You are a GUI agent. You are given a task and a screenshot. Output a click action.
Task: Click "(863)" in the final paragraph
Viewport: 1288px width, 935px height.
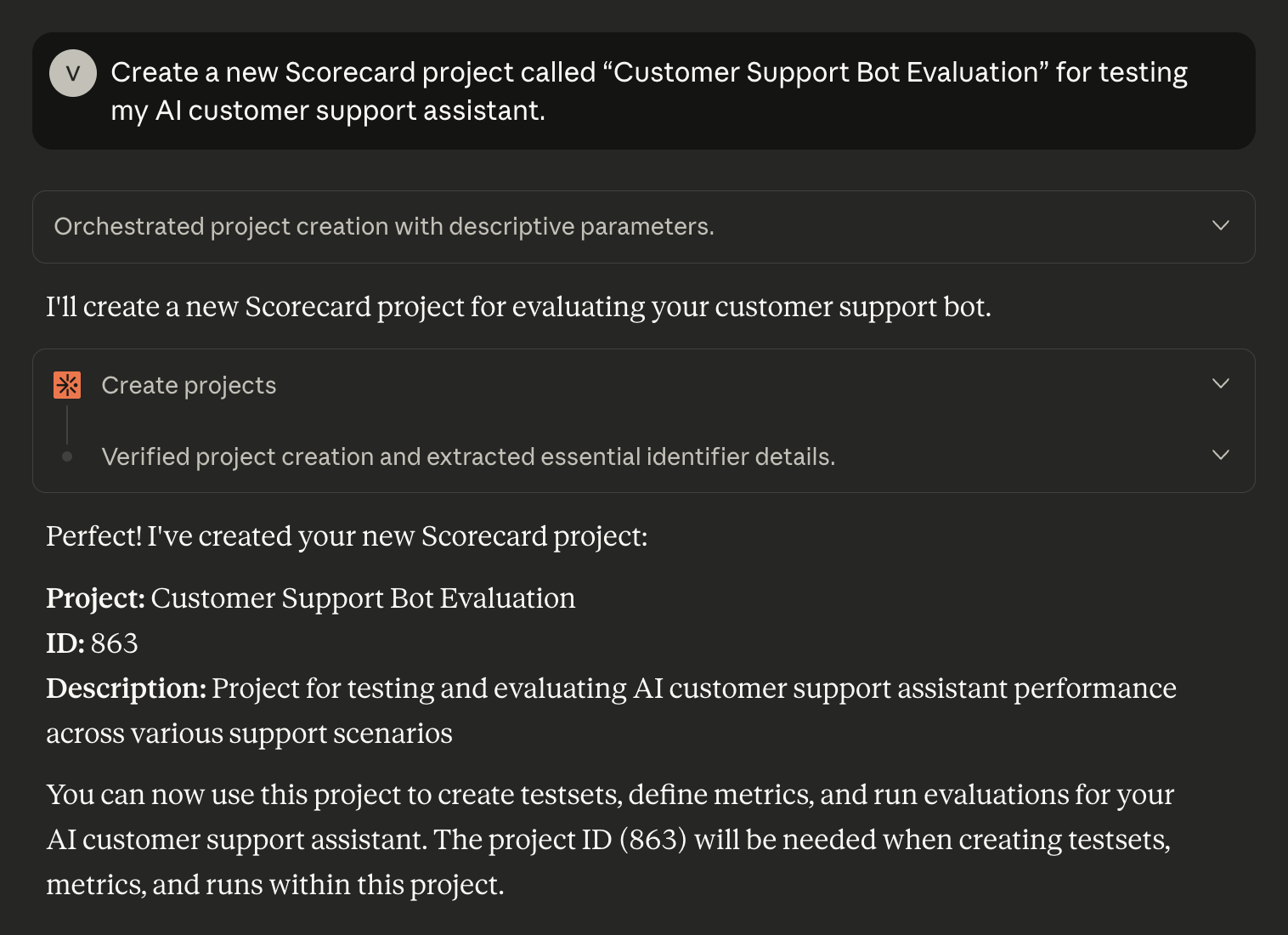(x=652, y=840)
